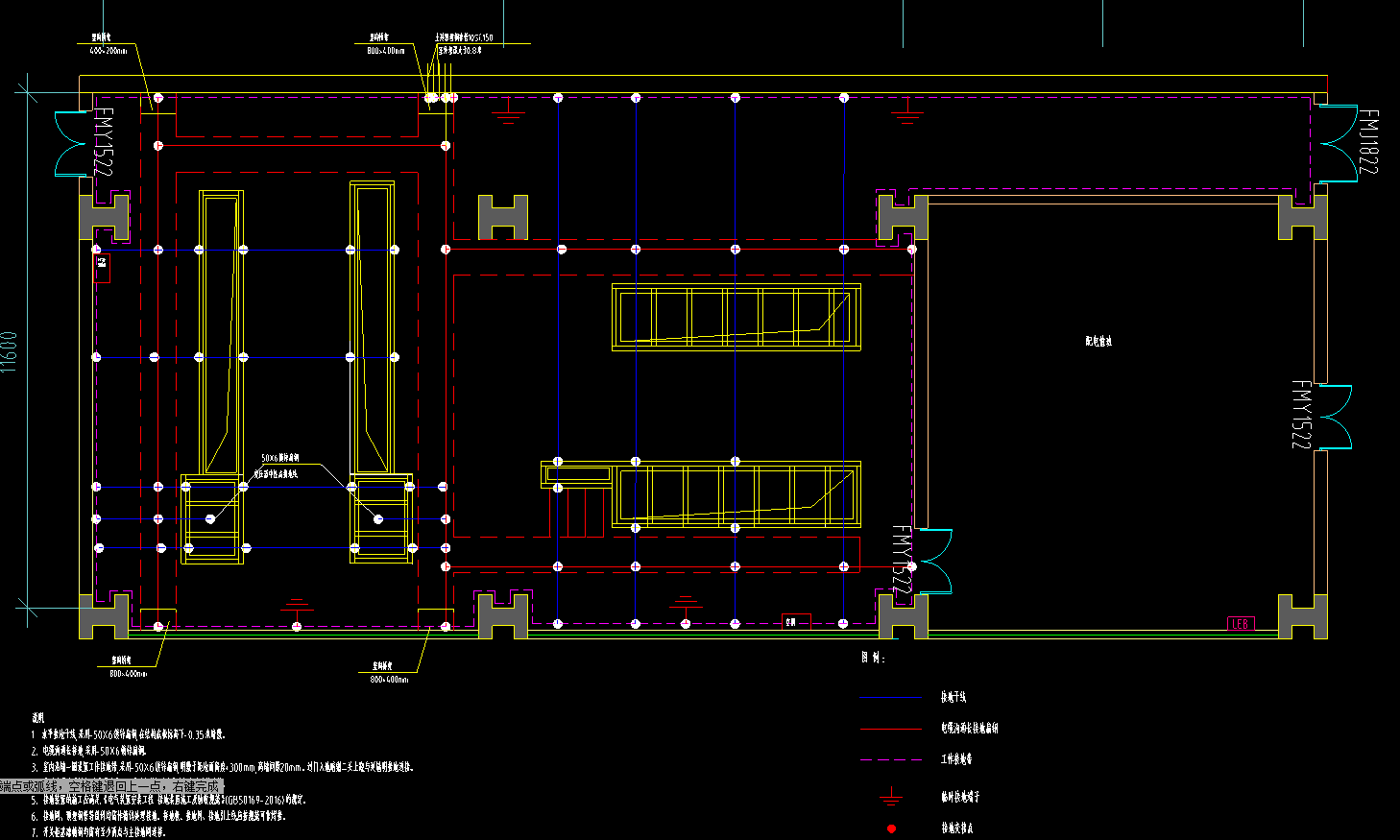The image size is (1400, 840).
Task: Select the 400×200mm label at top left
Action: [x=109, y=50]
